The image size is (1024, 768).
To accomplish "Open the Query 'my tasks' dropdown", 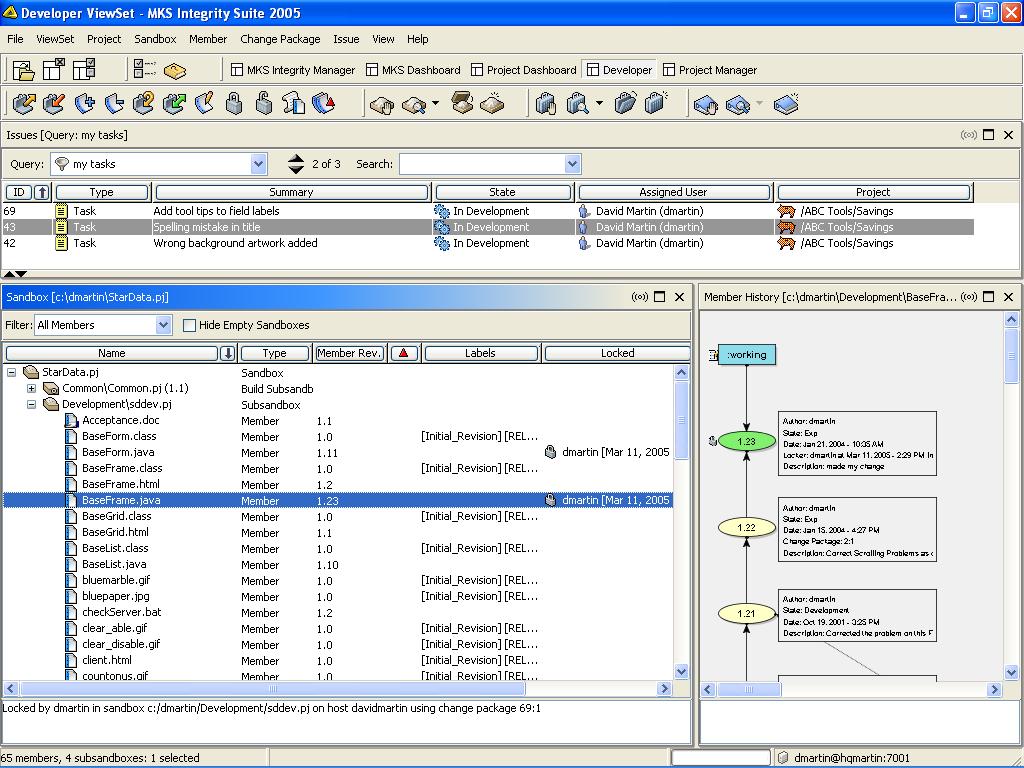I will point(259,164).
